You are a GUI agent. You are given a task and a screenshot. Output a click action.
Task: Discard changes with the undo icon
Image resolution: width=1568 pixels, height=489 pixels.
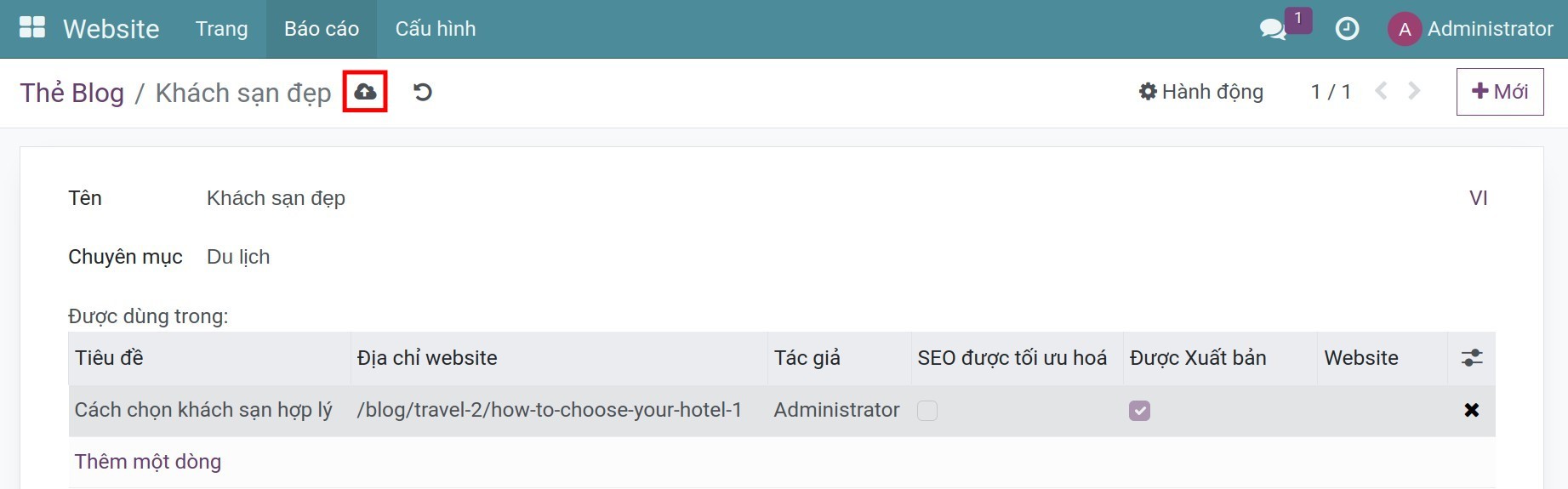423,92
